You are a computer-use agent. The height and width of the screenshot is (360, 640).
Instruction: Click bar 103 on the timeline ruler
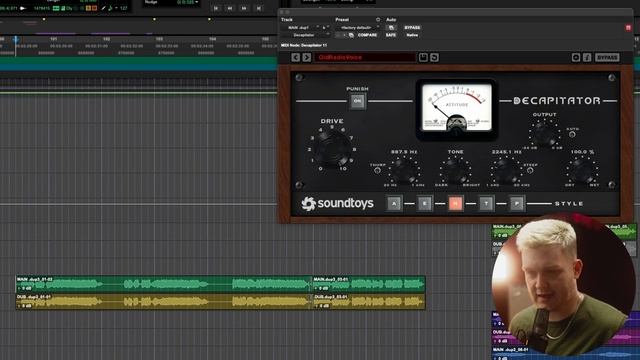[159, 39]
